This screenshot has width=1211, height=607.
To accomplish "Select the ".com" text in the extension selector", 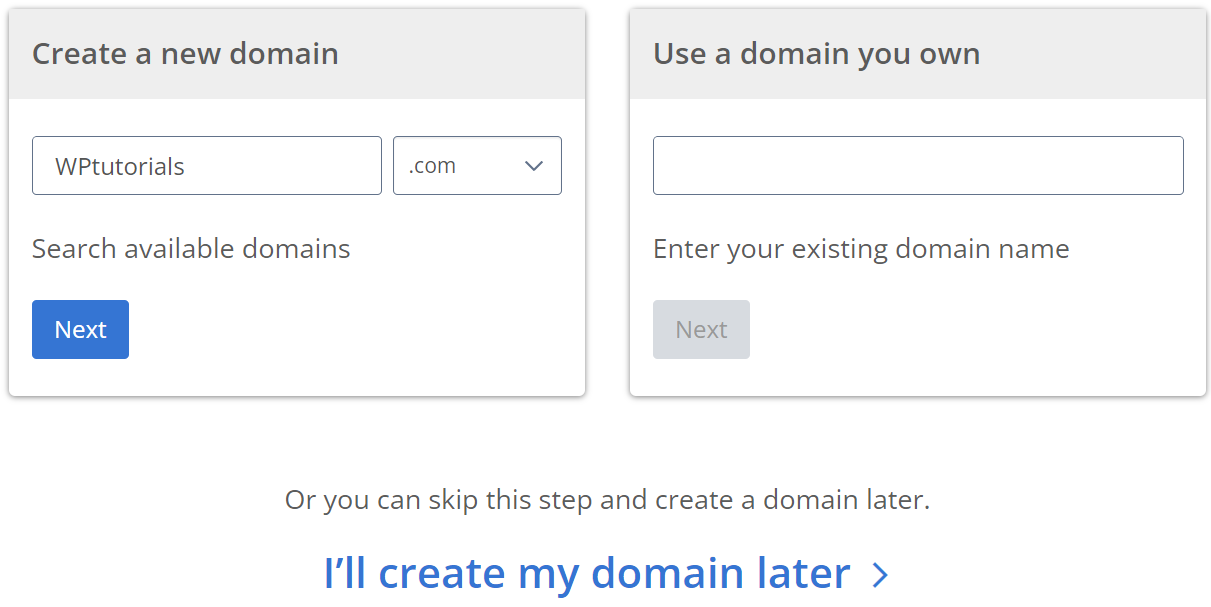I will [432, 166].
